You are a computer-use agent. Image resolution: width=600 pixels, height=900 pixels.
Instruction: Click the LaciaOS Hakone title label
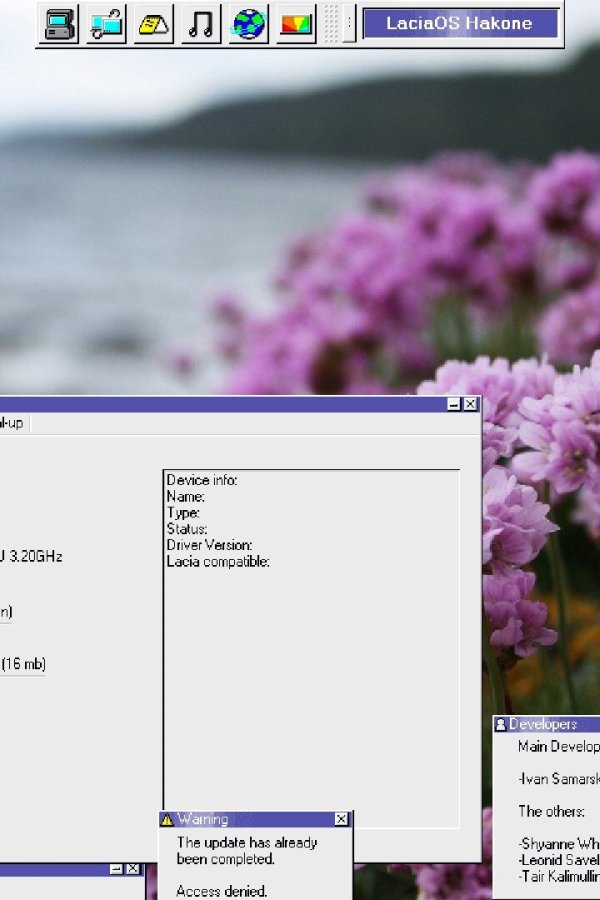pyautogui.click(x=460, y=24)
